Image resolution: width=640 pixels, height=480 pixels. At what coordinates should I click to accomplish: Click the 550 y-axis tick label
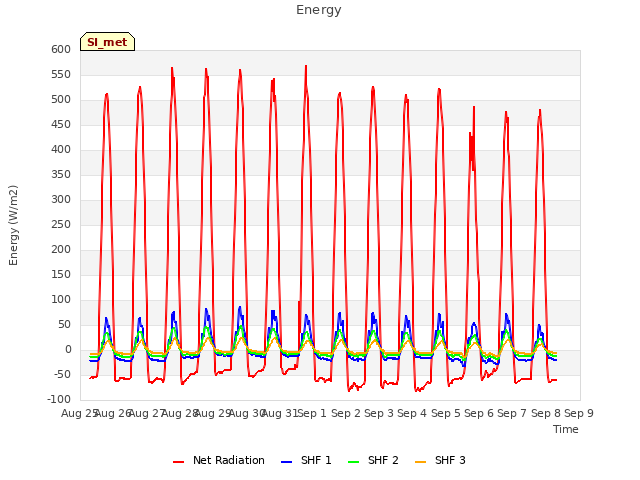pyautogui.click(x=61, y=74)
